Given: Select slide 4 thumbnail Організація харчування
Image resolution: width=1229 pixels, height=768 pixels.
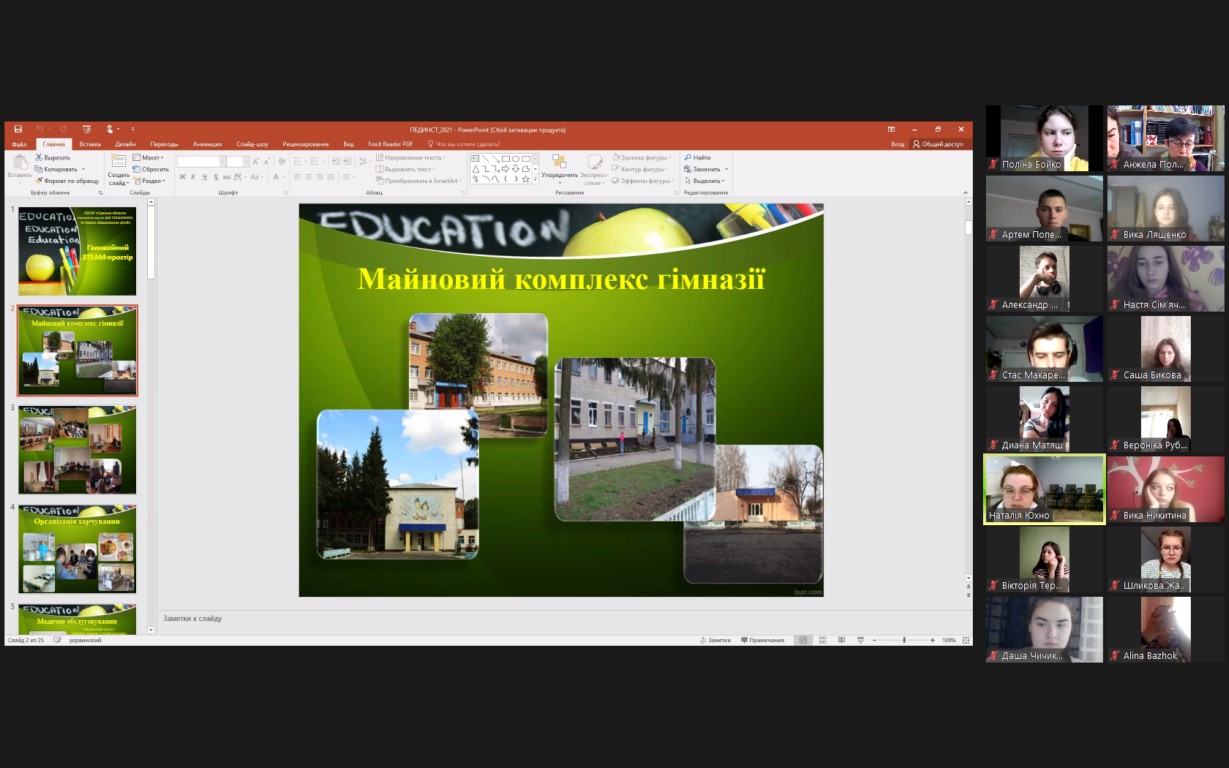Looking at the screenshot, I should coord(77,549).
